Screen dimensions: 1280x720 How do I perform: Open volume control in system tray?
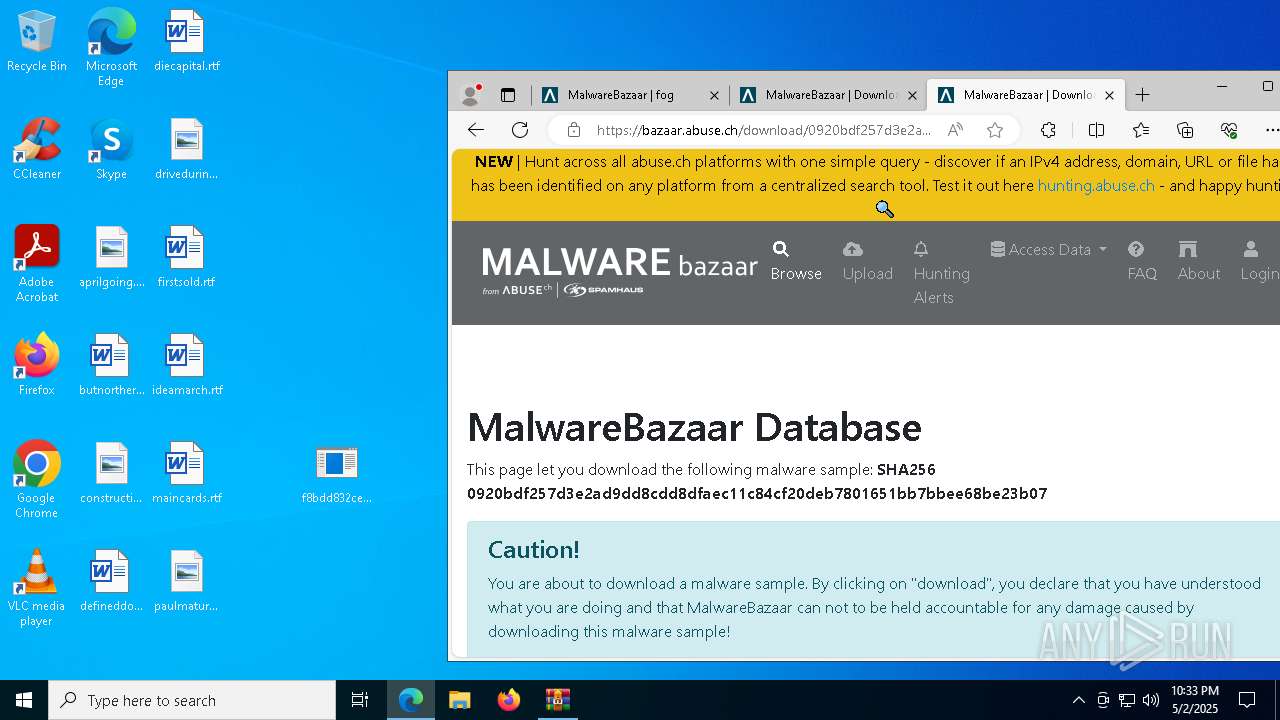tap(1150, 700)
